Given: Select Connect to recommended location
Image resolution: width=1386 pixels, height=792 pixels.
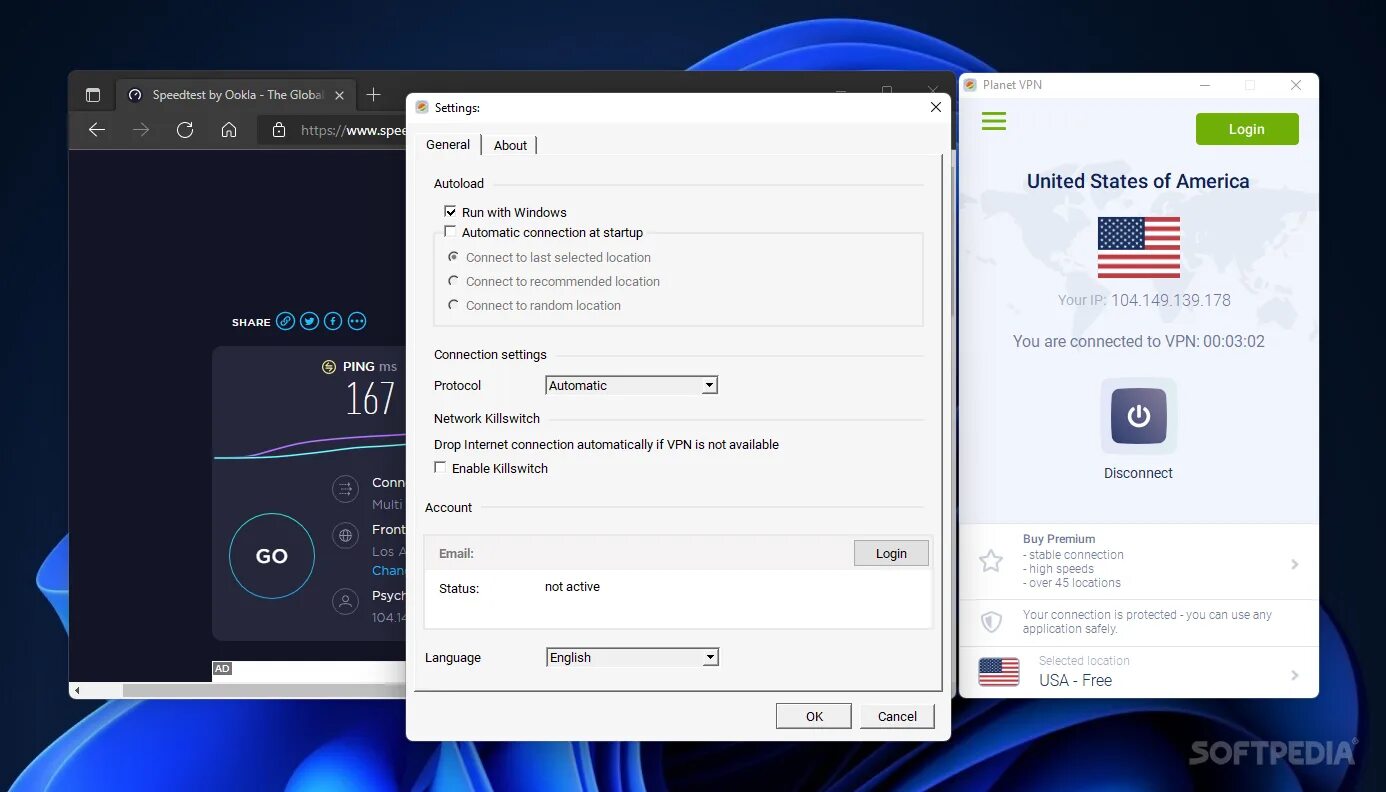Looking at the screenshot, I should pyautogui.click(x=454, y=281).
